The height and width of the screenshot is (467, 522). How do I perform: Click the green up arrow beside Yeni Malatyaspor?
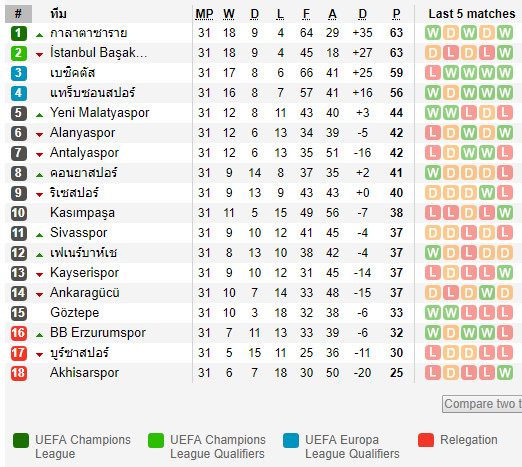(x=40, y=115)
